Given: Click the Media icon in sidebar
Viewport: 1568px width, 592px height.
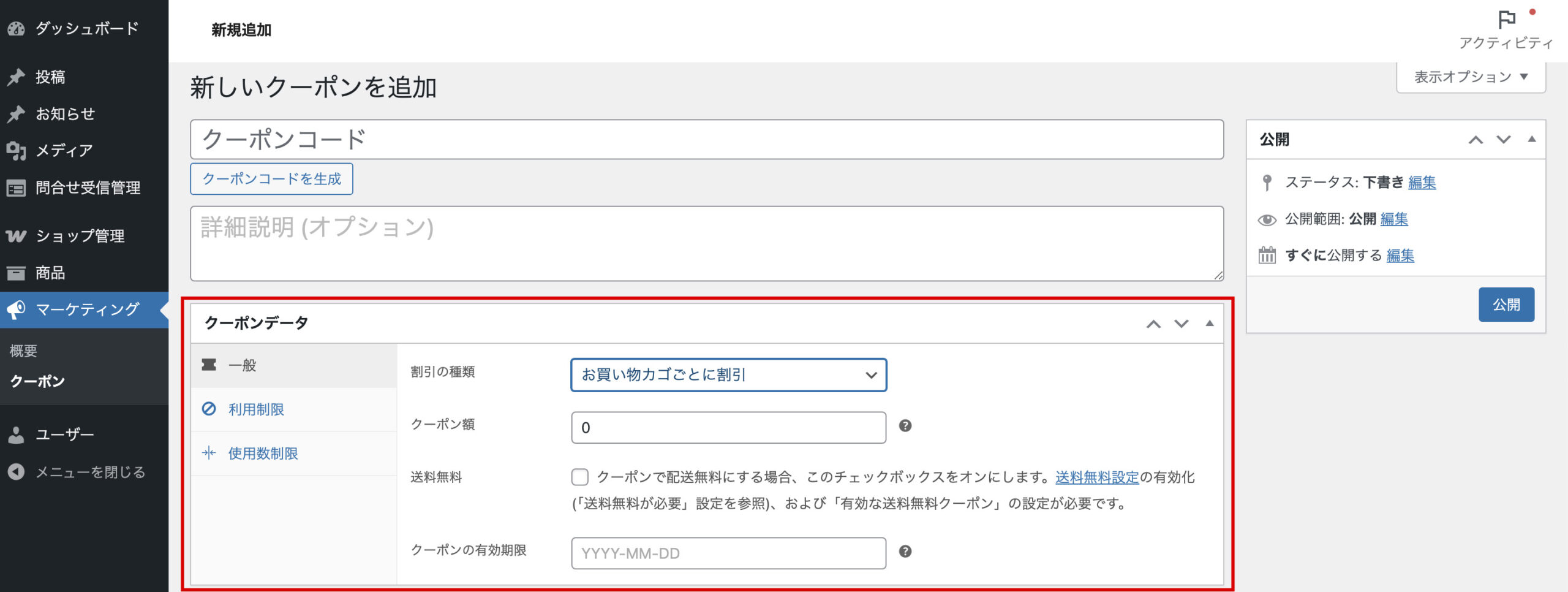Looking at the screenshot, I should (16, 150).
